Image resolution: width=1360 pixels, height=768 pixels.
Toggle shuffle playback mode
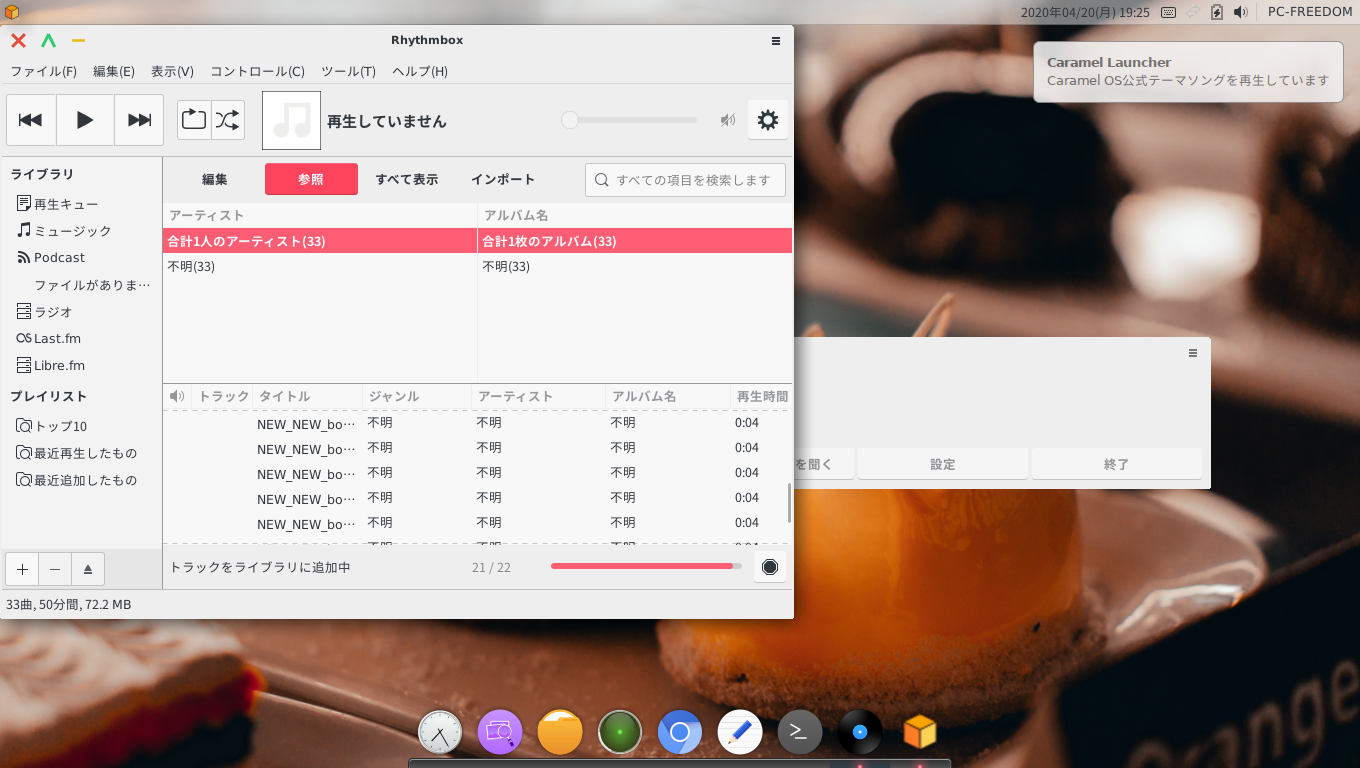[228, 120]
